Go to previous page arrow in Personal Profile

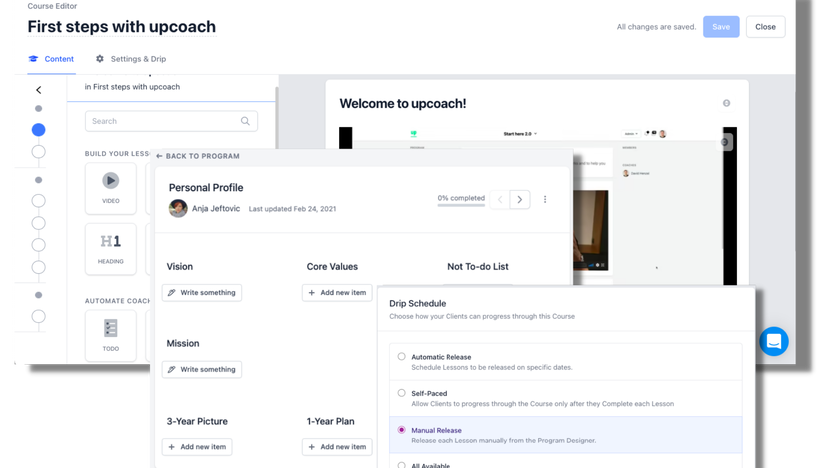[500, 199]
